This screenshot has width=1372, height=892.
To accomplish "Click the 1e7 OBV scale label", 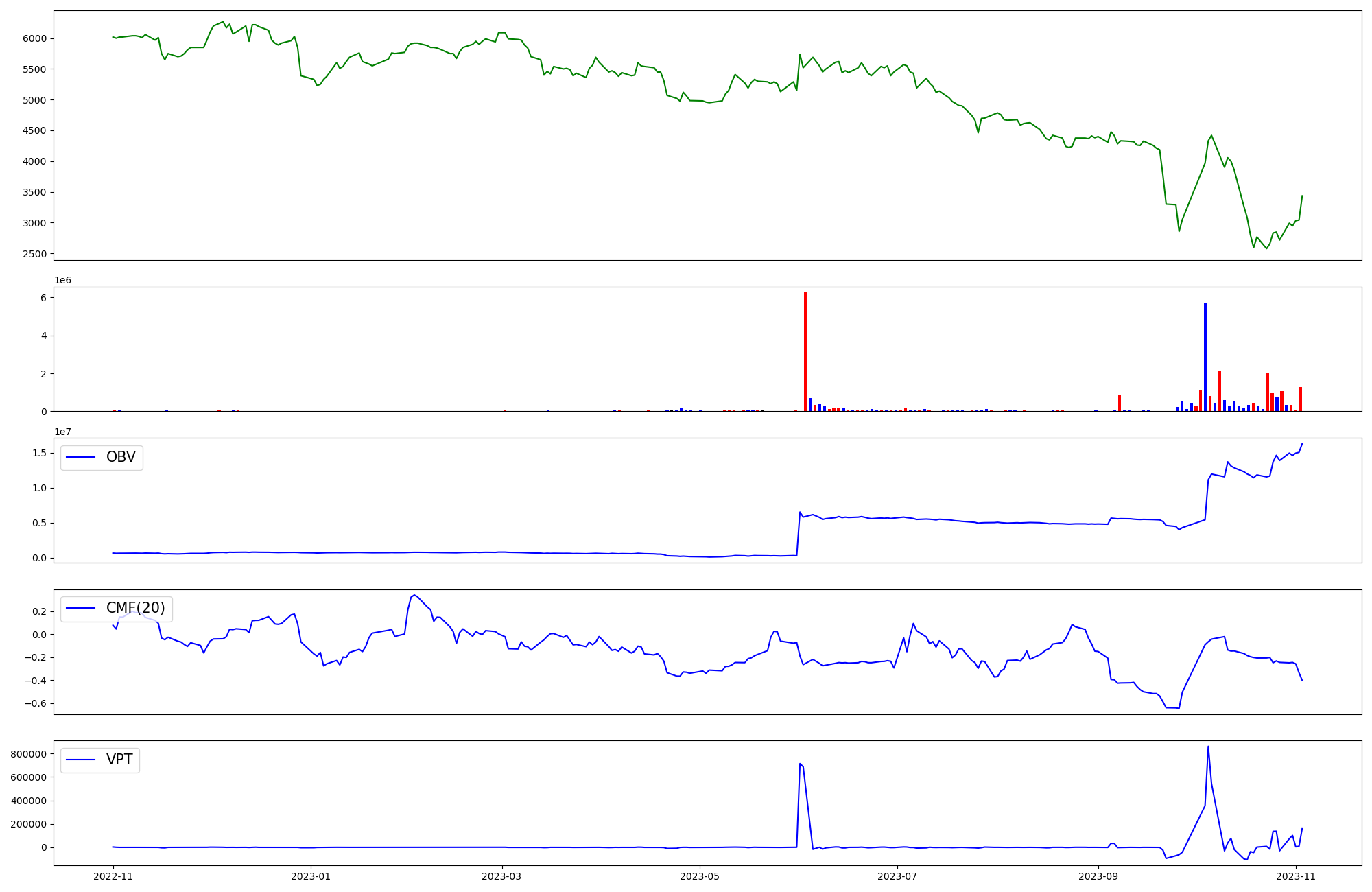I will [62, 432].
